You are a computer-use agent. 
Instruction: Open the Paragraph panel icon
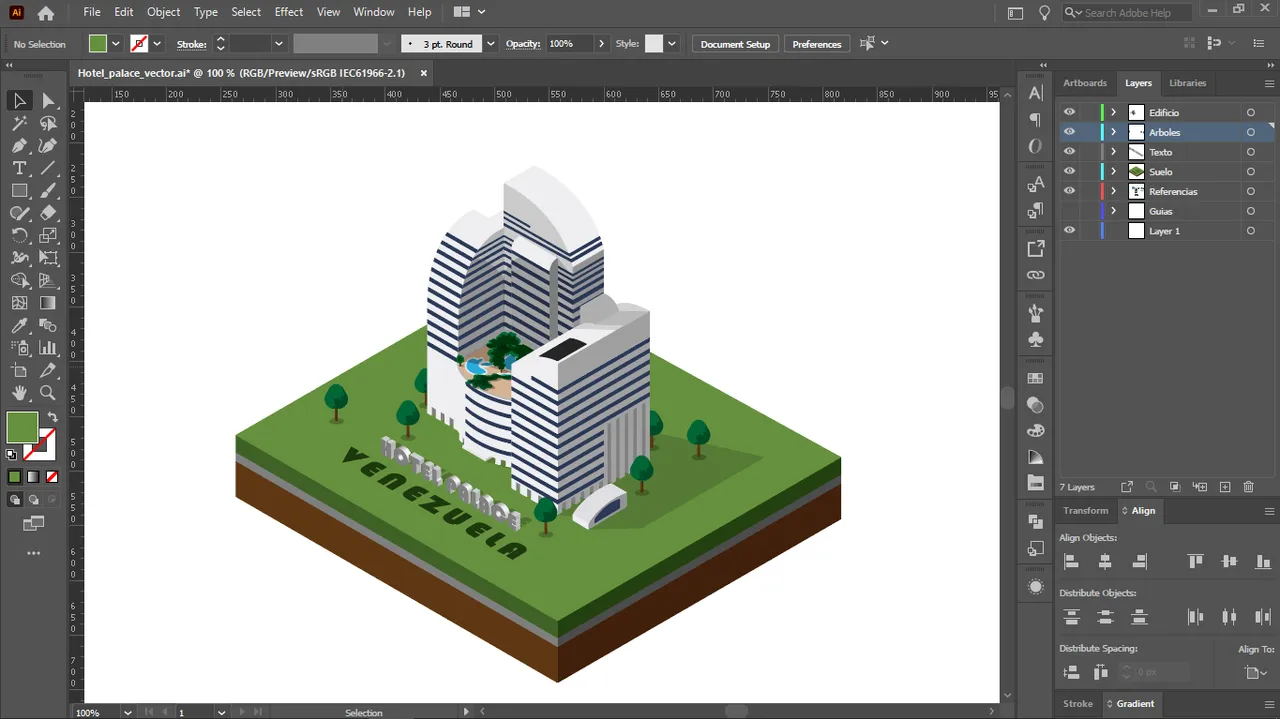click(x=1036, y=120)
